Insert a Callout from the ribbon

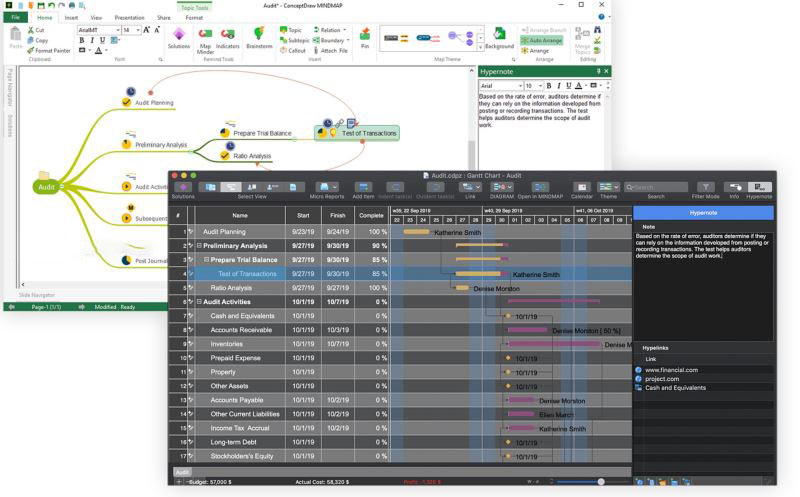[x=293, y=51]
